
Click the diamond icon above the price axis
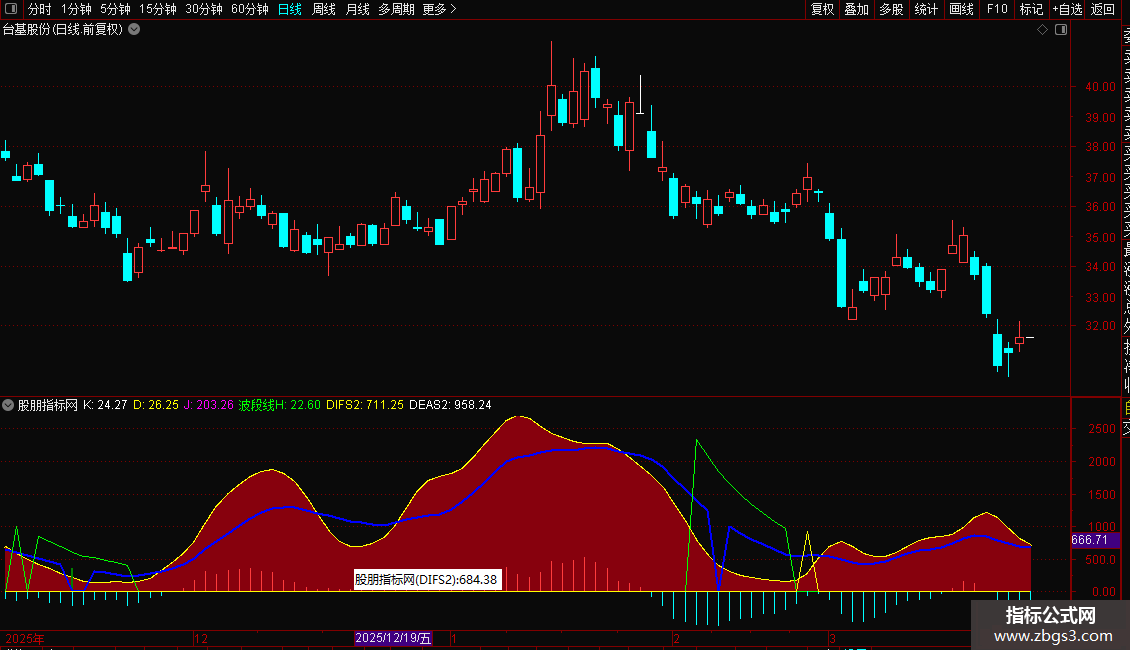point(1042,30)
